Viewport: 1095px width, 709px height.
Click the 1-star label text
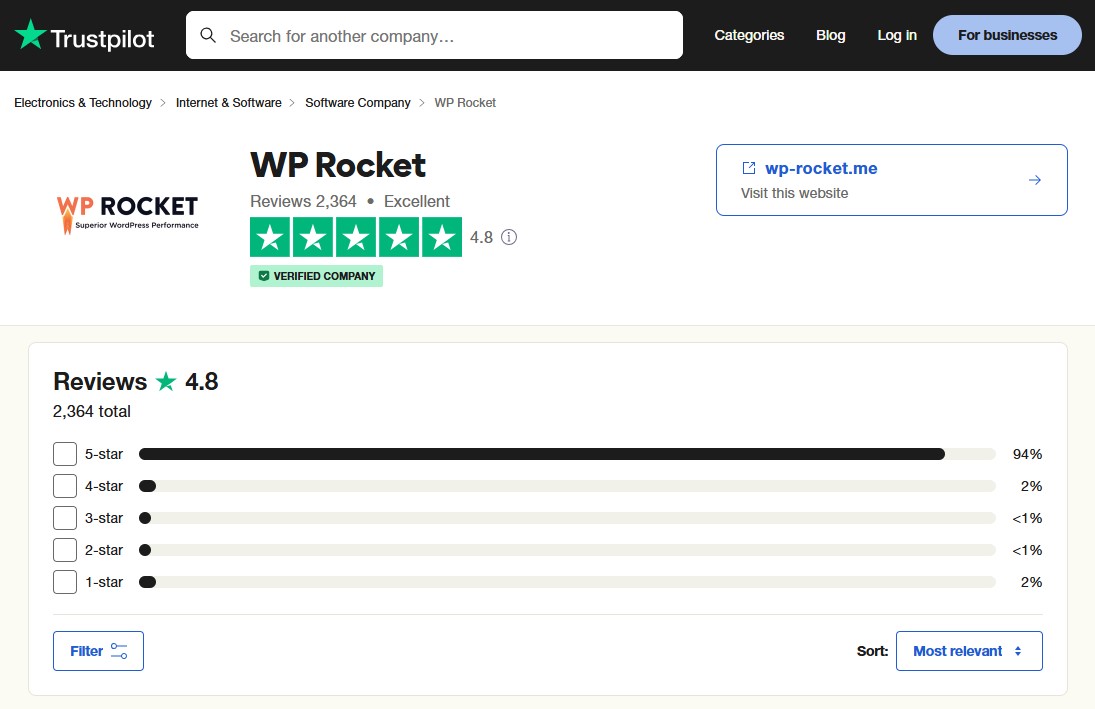pos(104,583)
